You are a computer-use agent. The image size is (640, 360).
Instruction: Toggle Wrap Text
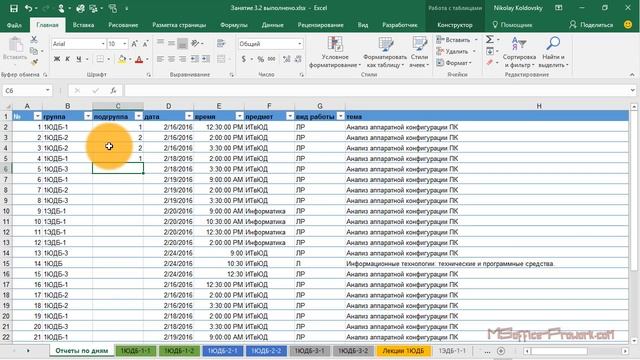pyautogui.click(x=221, y=43)
